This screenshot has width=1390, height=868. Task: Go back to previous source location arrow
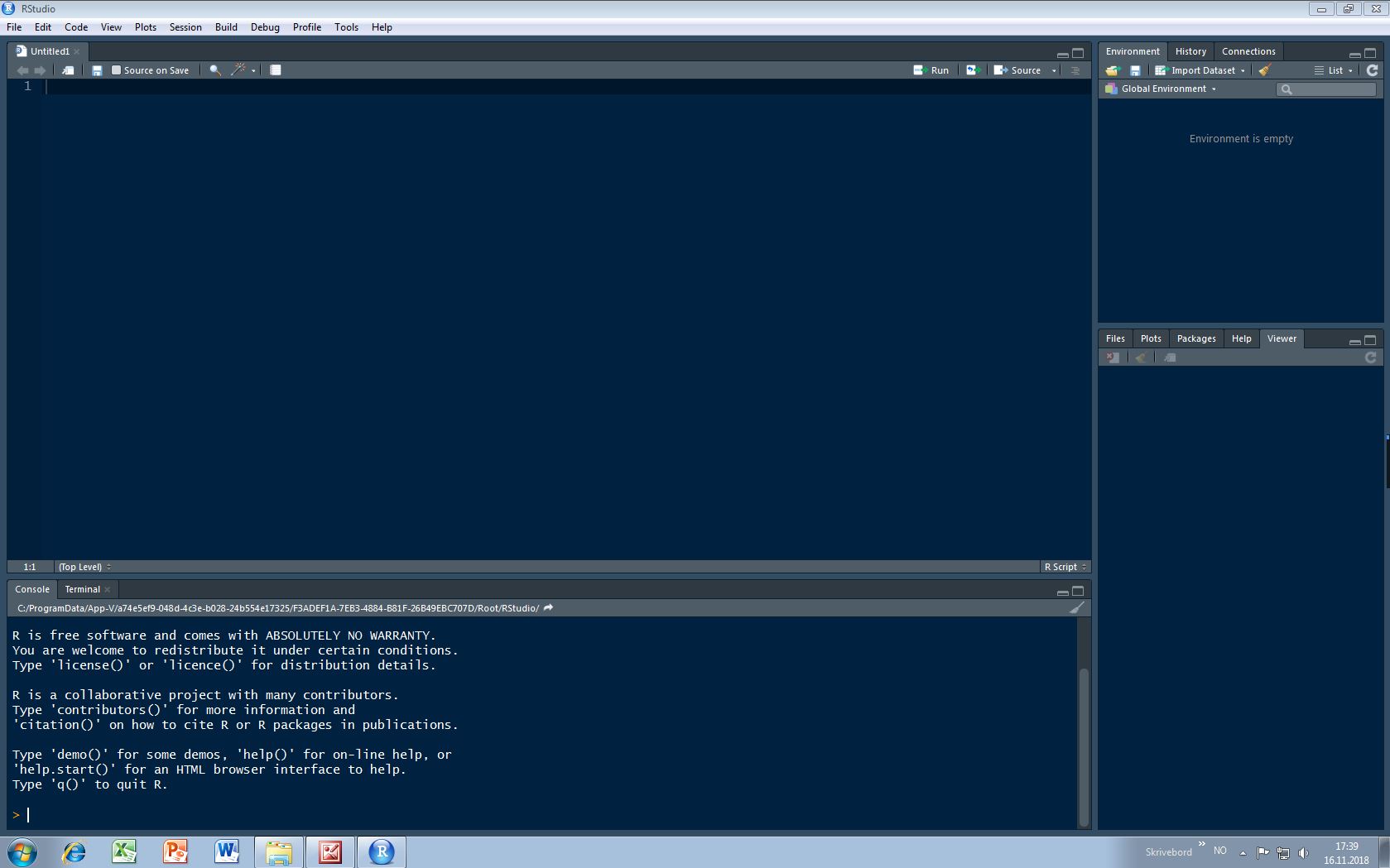click(x=22, y=70)
